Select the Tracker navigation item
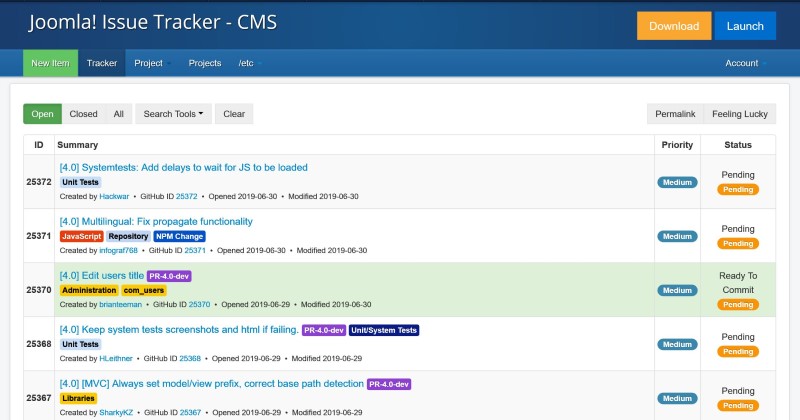800x420 pixels. pyautogui.click(x=102, y=63)
